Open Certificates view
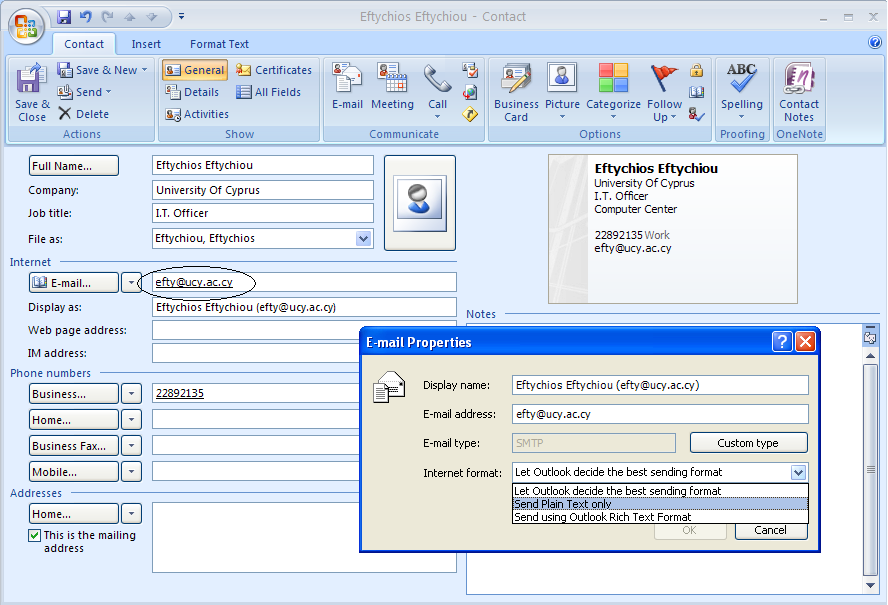 (x=274, y=70)
